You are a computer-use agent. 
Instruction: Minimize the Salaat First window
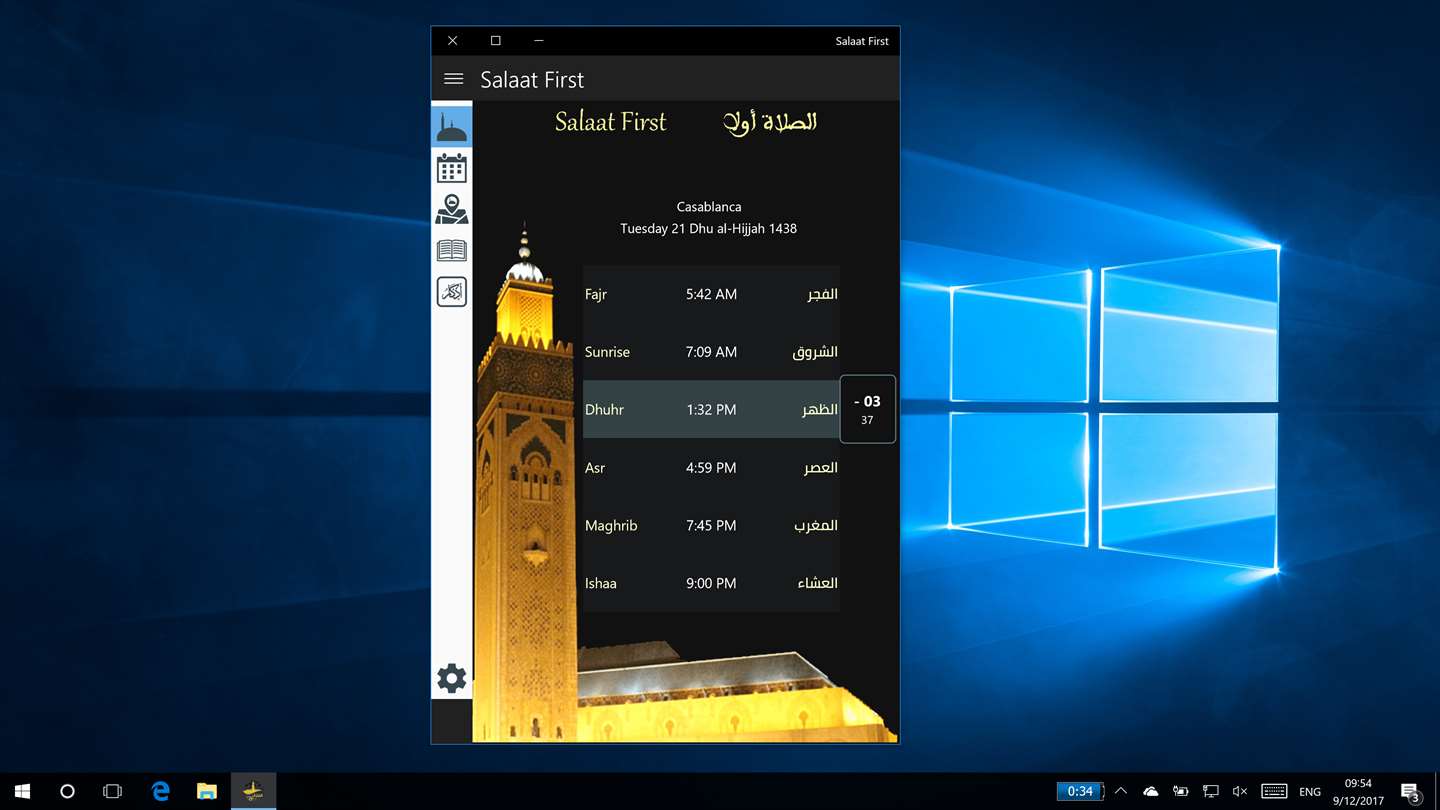click(539, 41)
